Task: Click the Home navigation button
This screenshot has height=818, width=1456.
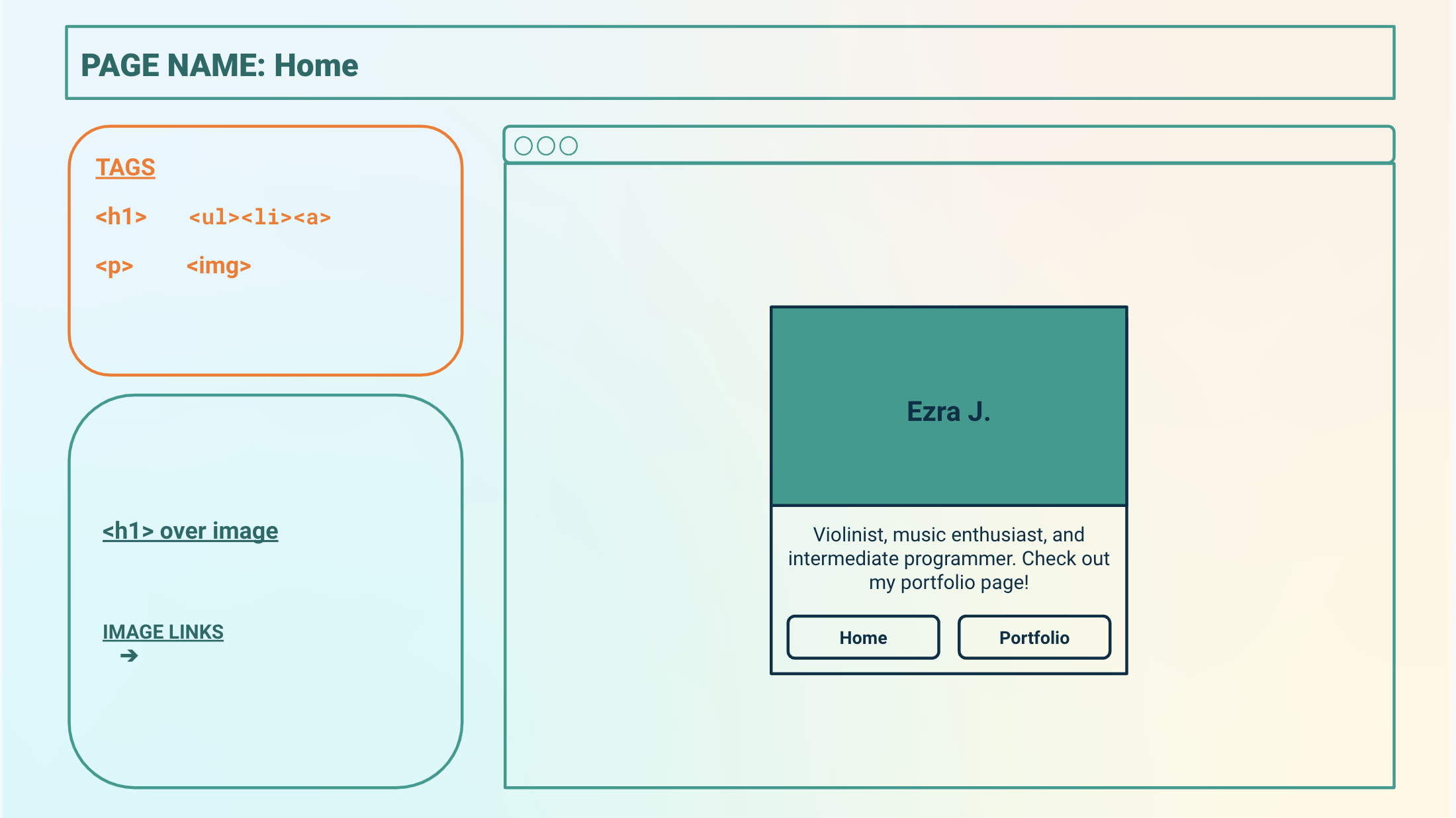Action: pos(863,637)
